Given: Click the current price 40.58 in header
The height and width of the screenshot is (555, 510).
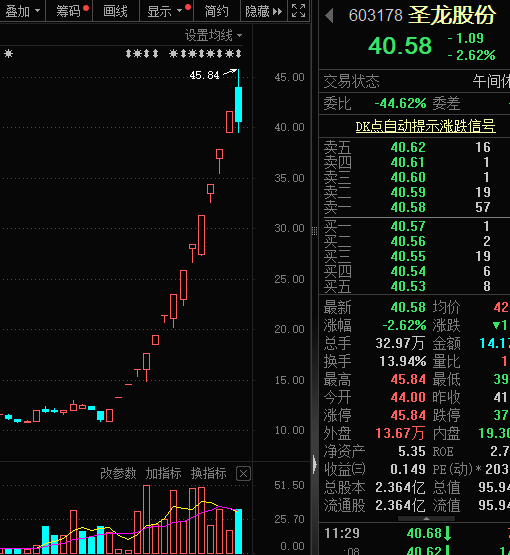Looking at the screenshot, I should click(400, 46).
